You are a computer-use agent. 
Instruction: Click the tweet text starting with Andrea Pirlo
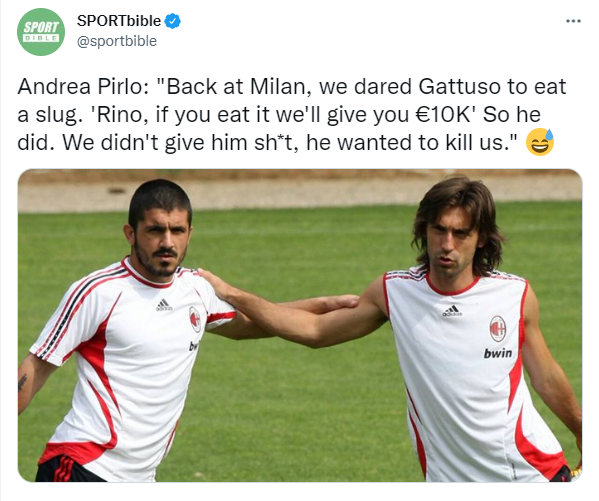[x=291, y=114]
